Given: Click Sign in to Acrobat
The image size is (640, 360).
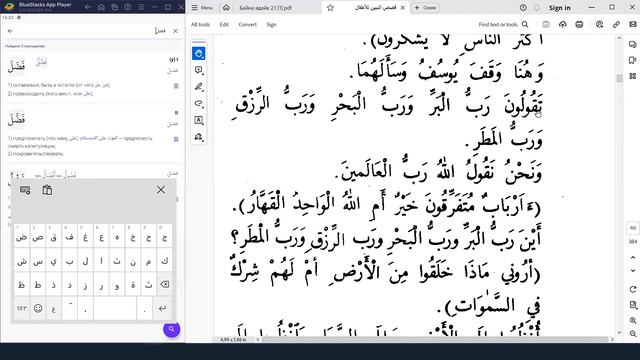Looking at the screenshot, I should coord(560,8).
